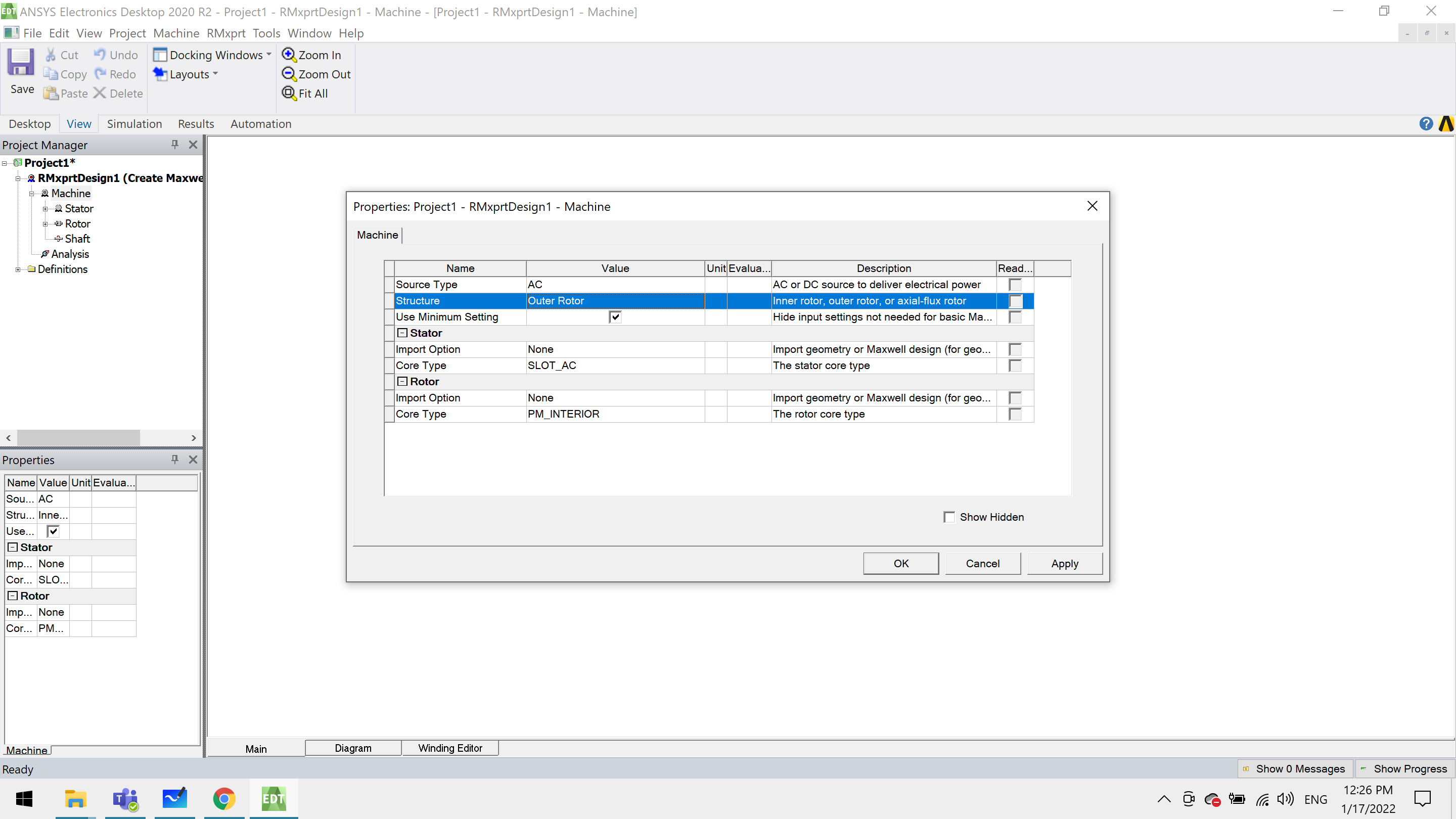Select the Analysis node in project tree
Image resolution: width=1456 pixels, height=819 pixels.
tap(70, 254)
